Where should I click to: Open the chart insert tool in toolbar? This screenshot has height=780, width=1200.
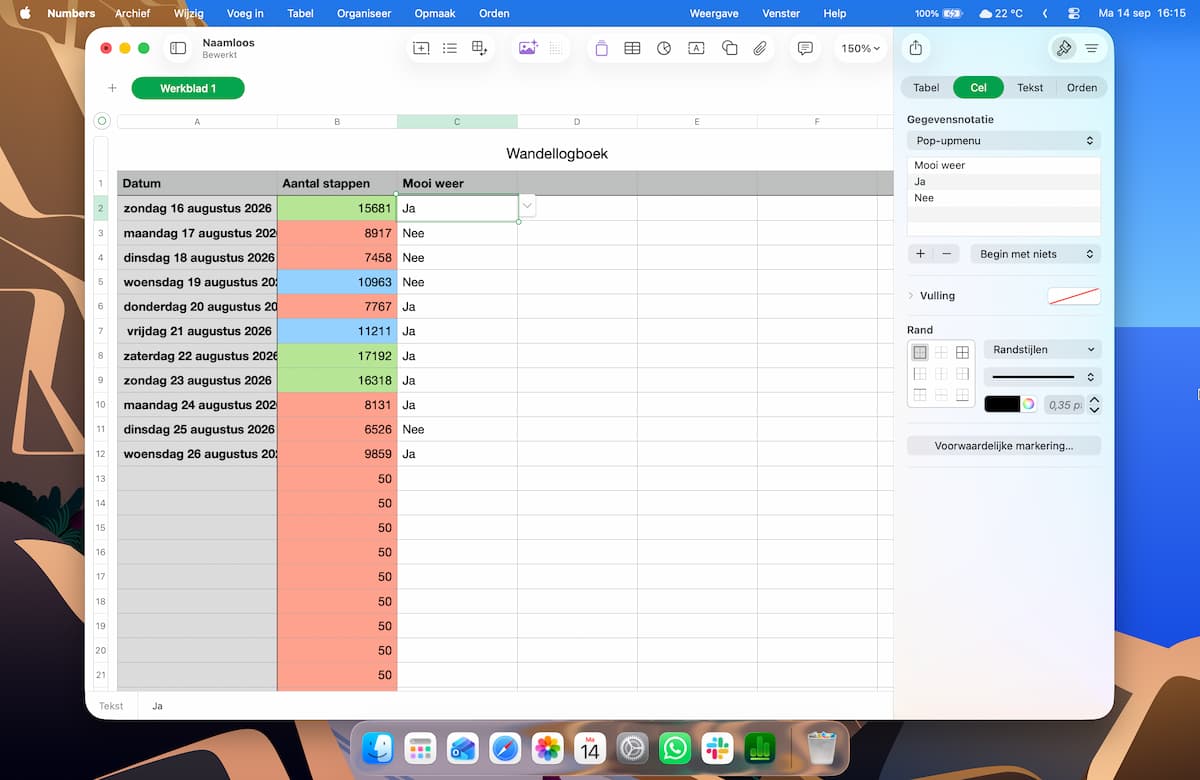(664, 48)
